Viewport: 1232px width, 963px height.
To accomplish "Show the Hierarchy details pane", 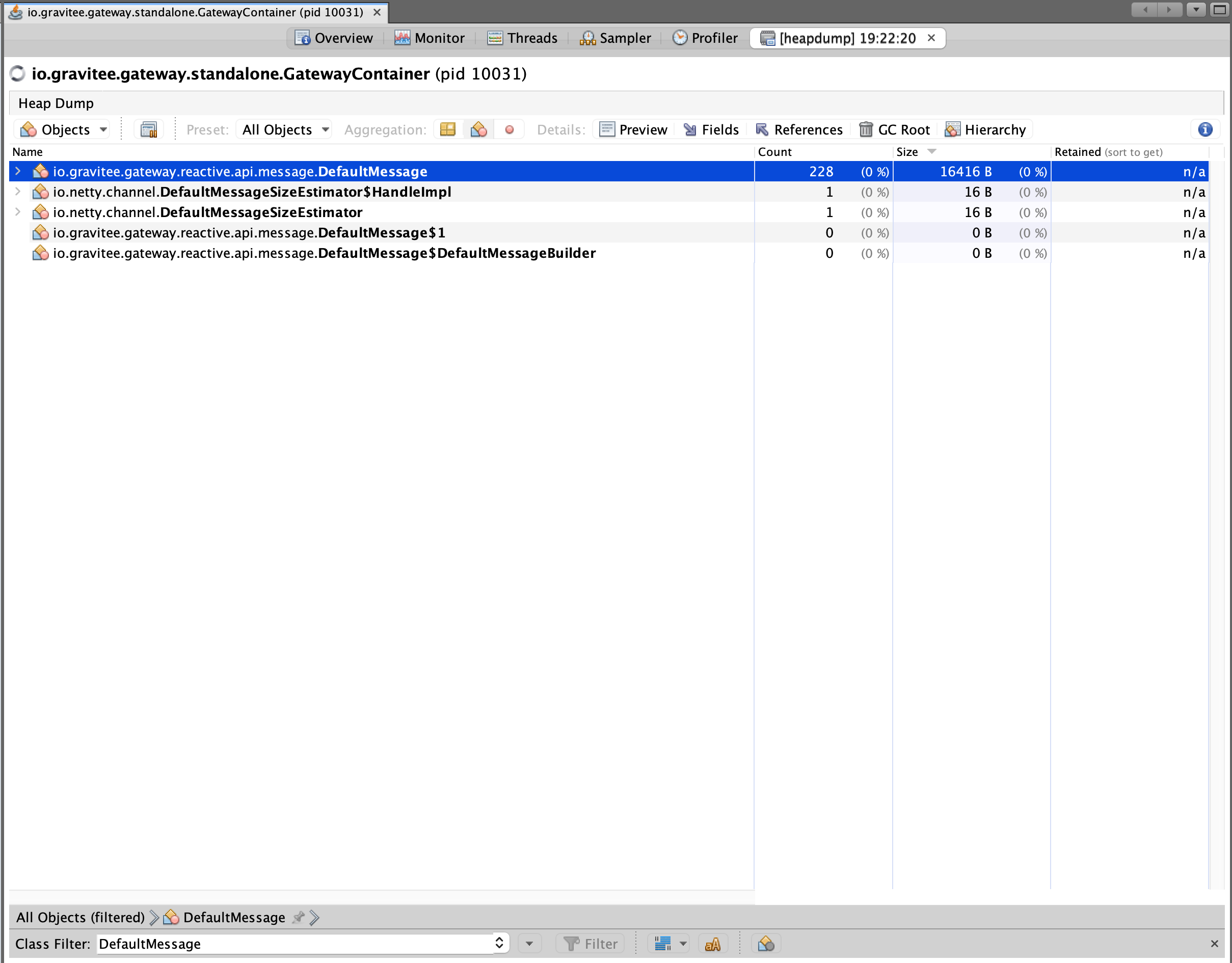I will pyautogui.click(x=985, y=130).
